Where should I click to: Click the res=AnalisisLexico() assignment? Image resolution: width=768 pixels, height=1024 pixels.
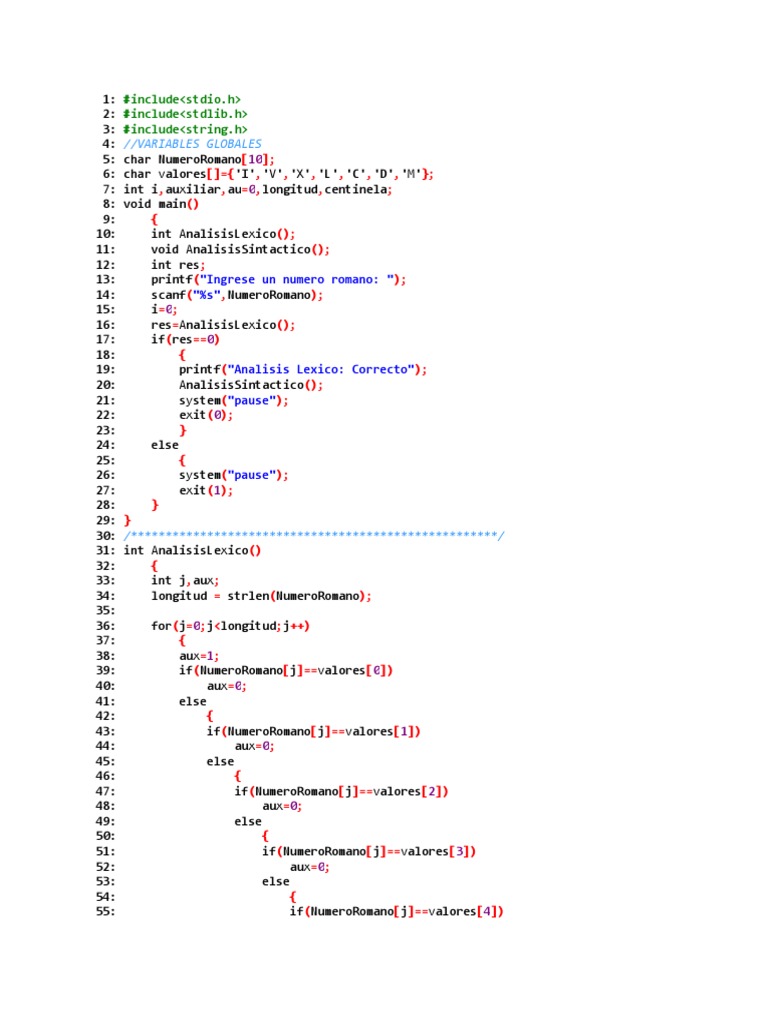223,325
